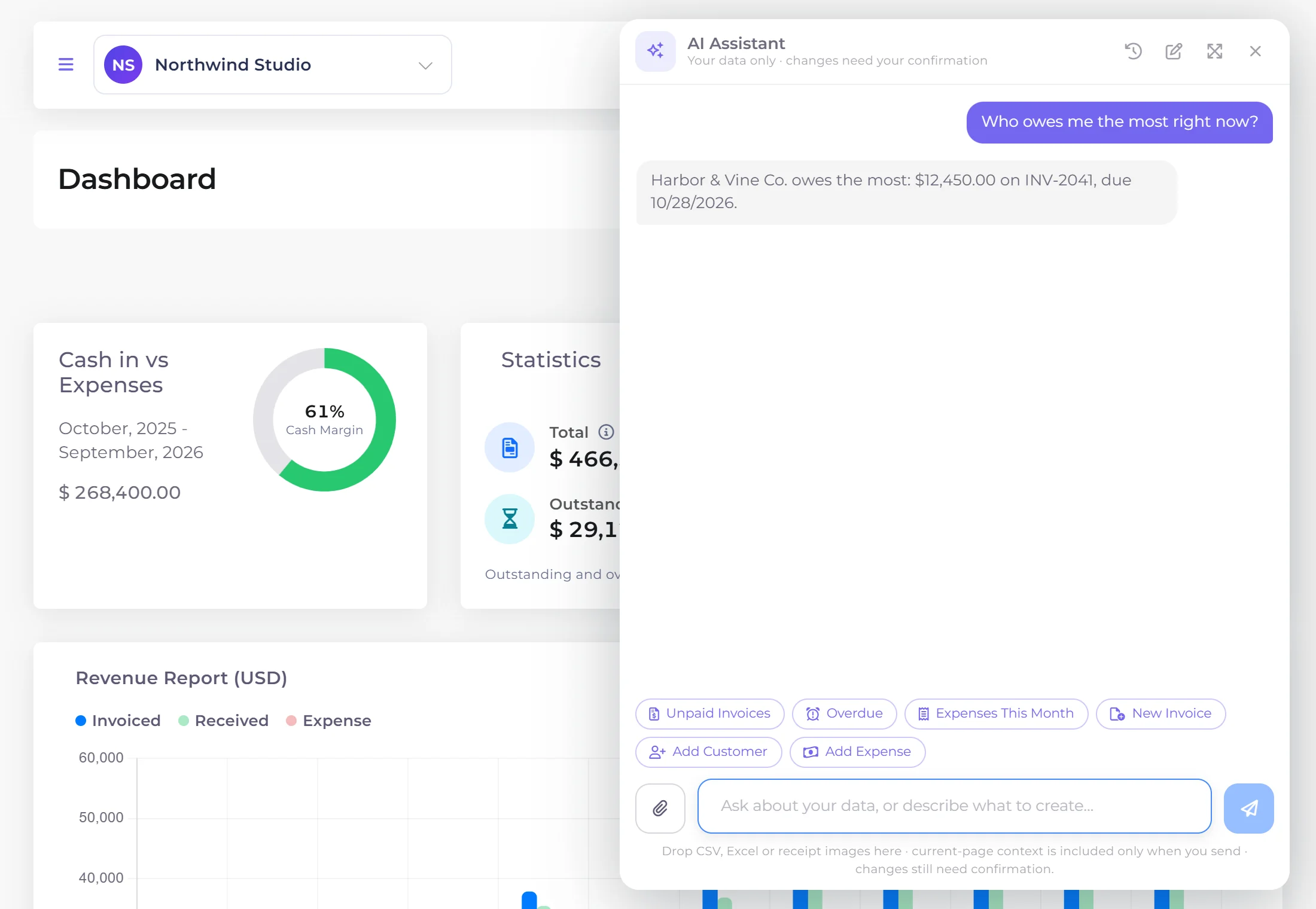This screenshot has height=909, width=1316.
Task: Click the 60,000 axis label
Action: click(x=101, y=758)
